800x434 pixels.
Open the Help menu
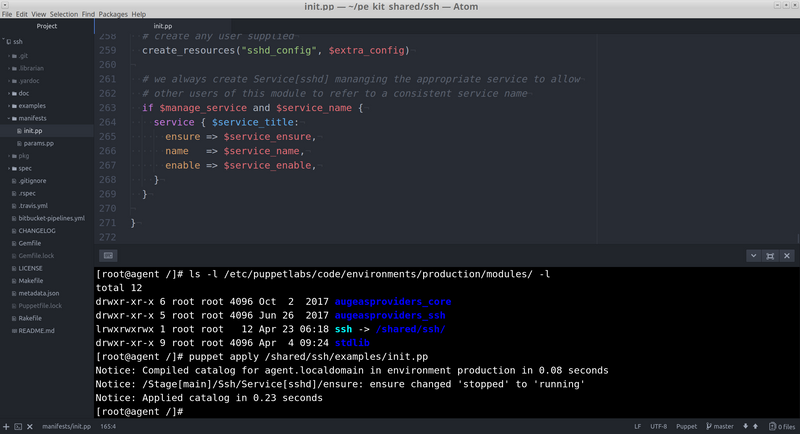click(138, 14)
